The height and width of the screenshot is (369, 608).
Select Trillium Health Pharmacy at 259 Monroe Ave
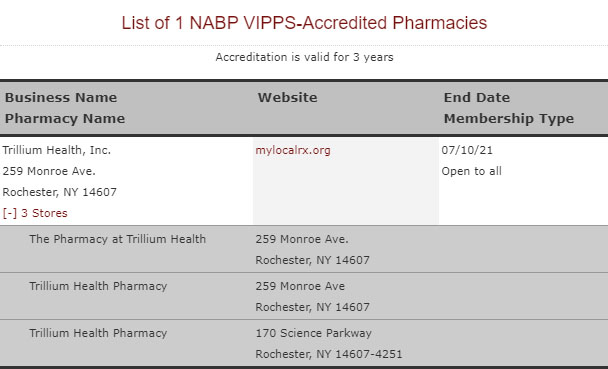pyautogui.click(x=304, y=296)
